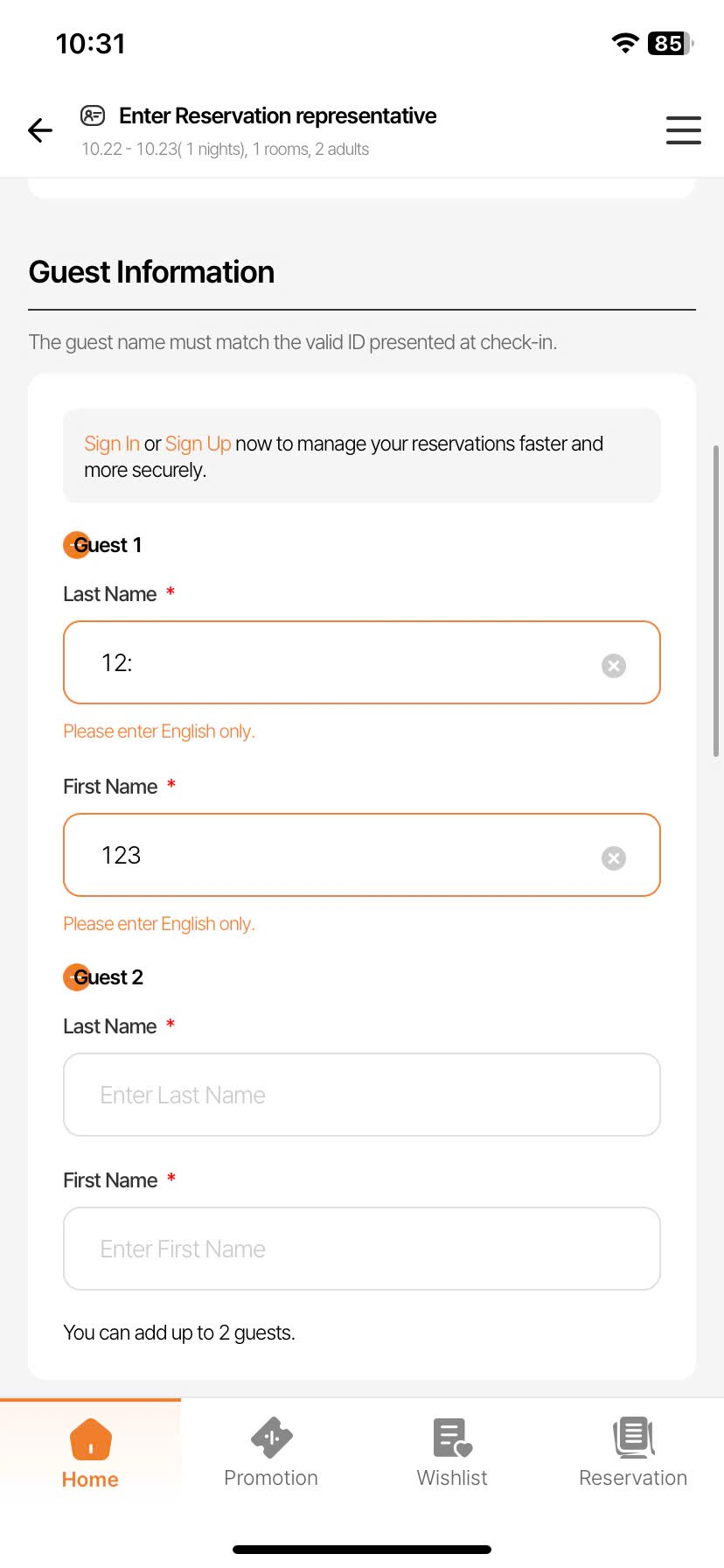Tap the battery status indicator
The height and width of the screenshot is (1568, 724).
pos(670,43)
